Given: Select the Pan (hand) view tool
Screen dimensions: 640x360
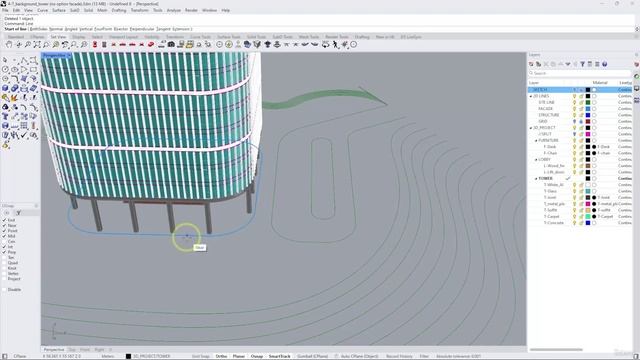Looking at the screenshot, I should point(9,44).
